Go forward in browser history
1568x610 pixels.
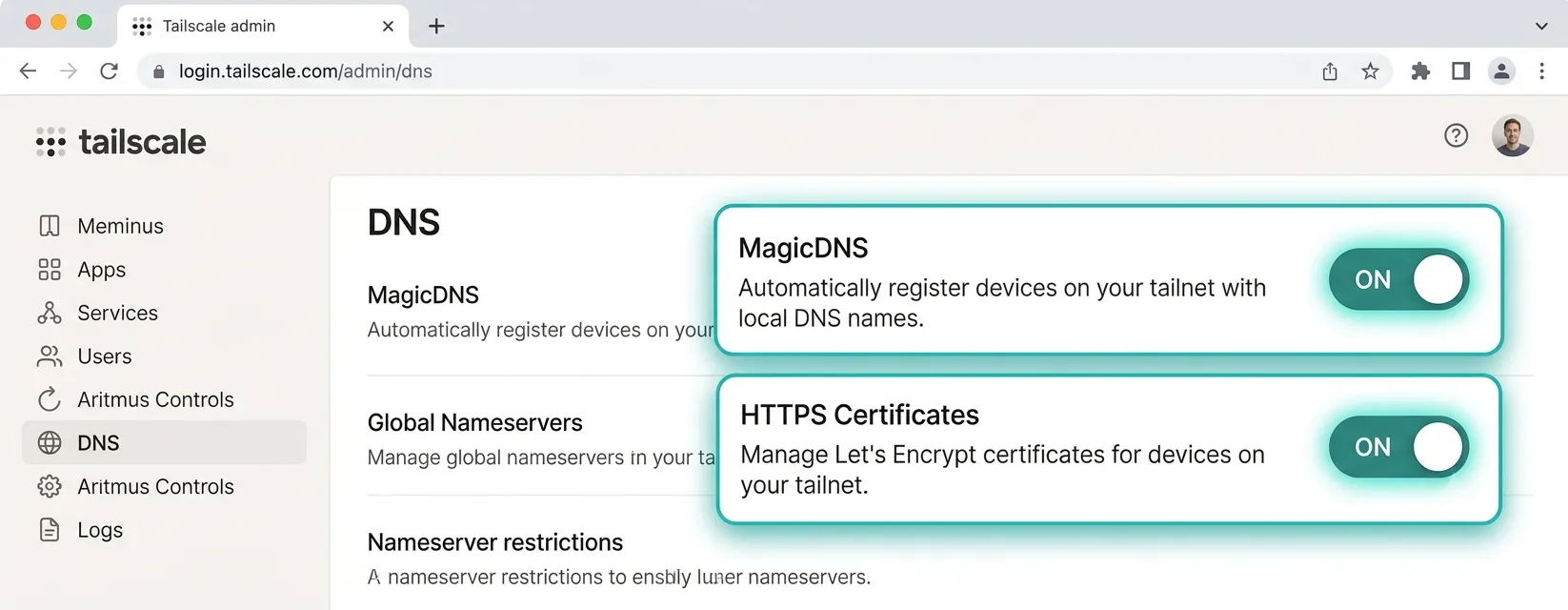(69, 71)
